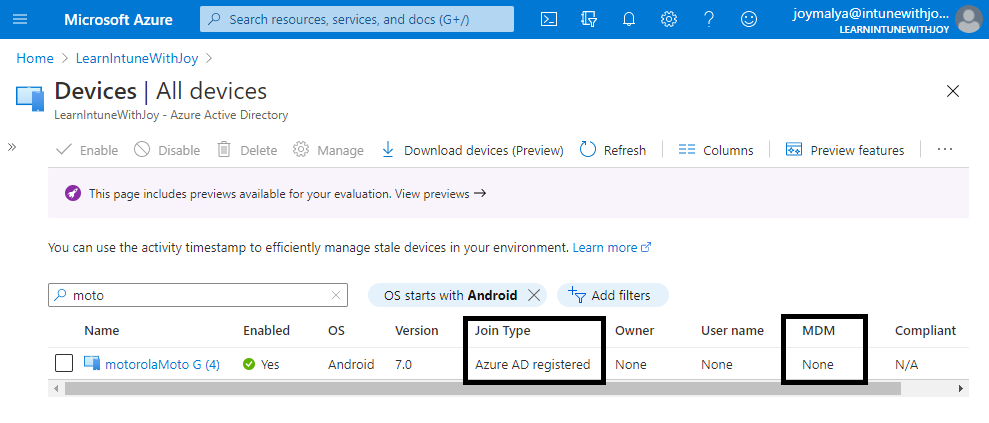
Task: Click the device search field containing moto
Action: 198,295
